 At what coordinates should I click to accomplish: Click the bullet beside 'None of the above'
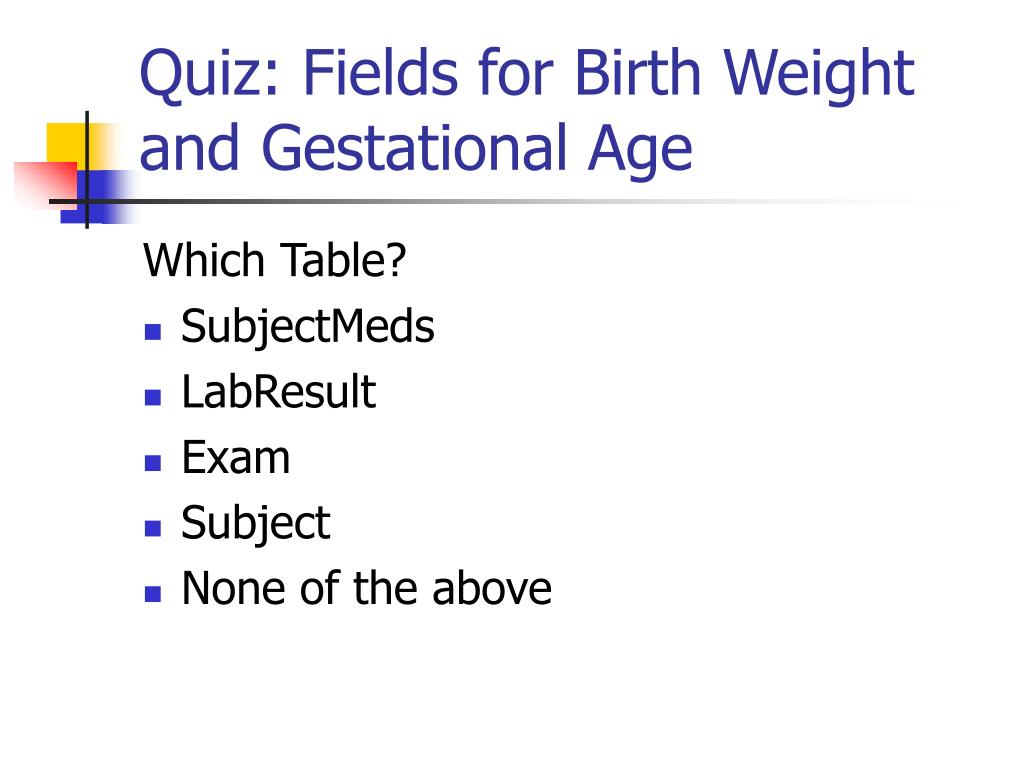153,593
